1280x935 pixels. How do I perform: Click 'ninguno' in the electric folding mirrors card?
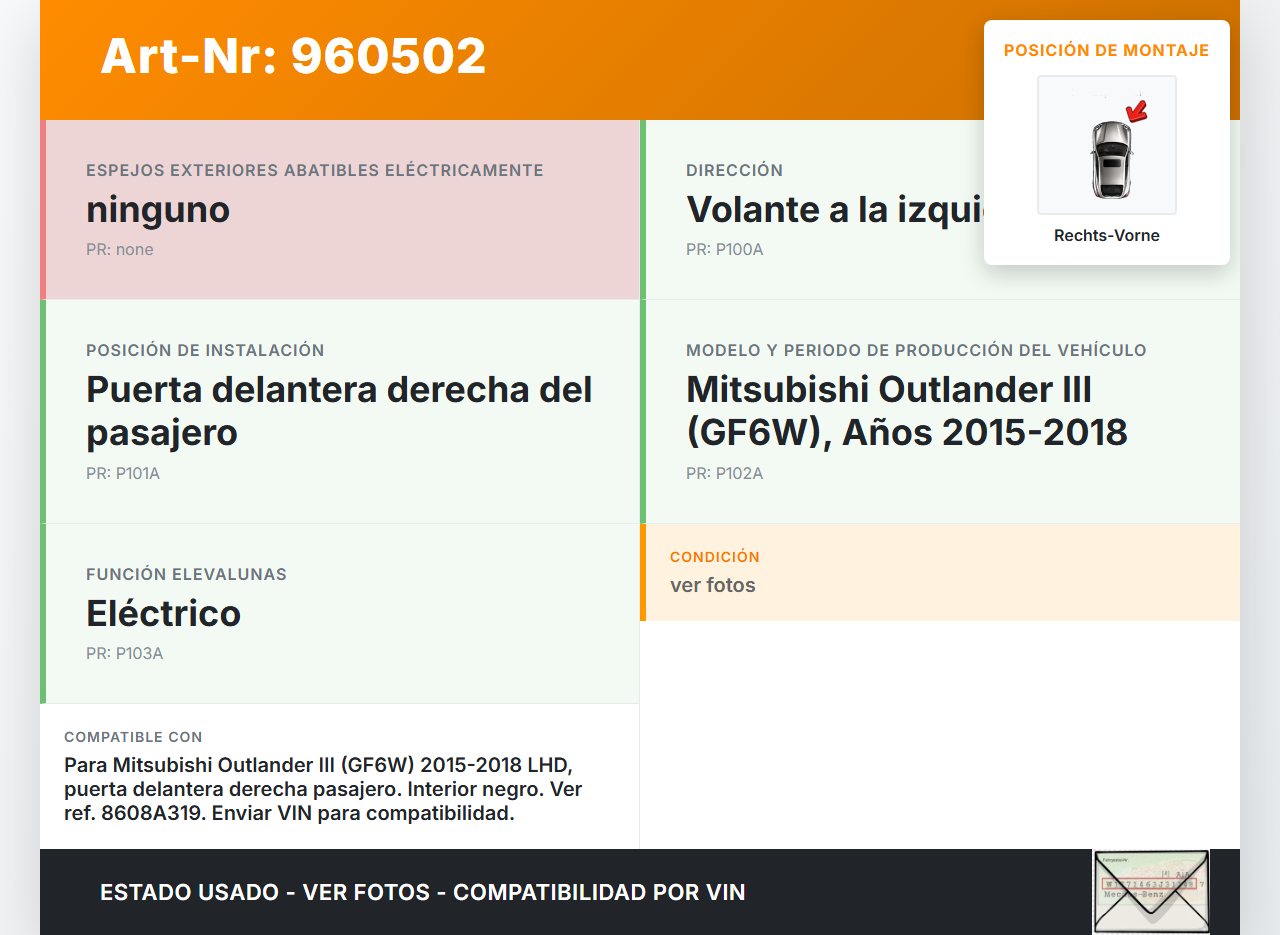(x=158, y=210)
